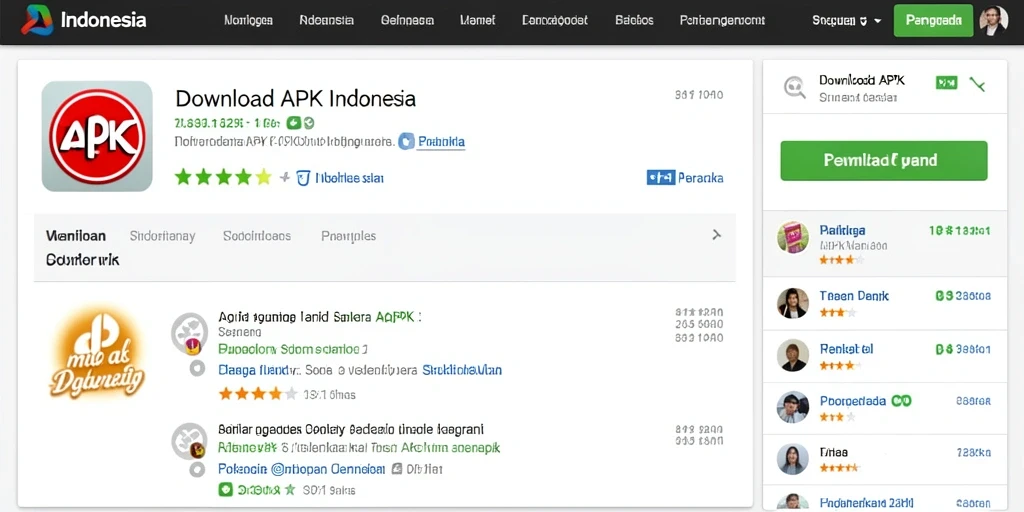
Task: Click the green Pangoada header button
Action: coord(933,20)
